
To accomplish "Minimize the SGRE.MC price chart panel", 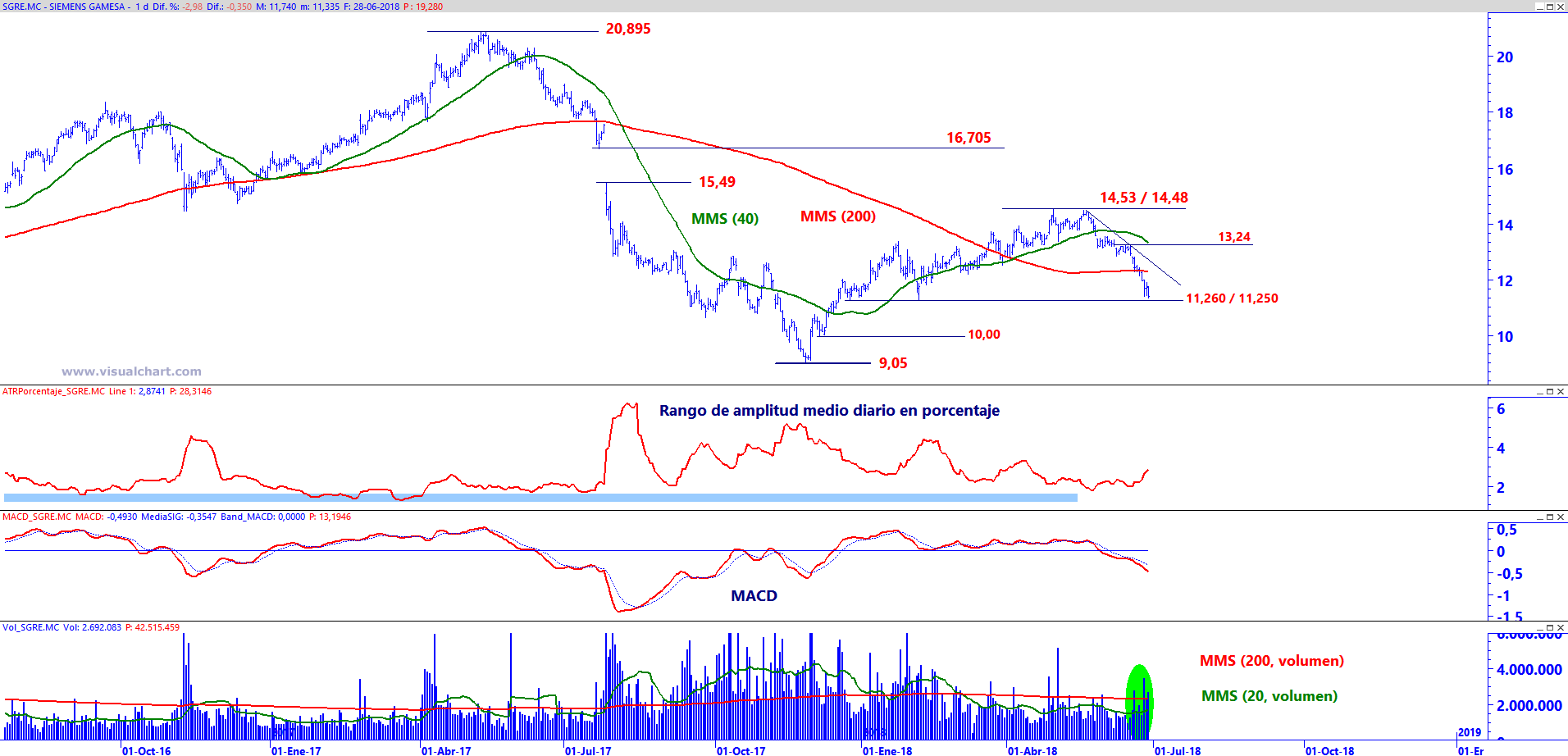I will click(1540, 7).
